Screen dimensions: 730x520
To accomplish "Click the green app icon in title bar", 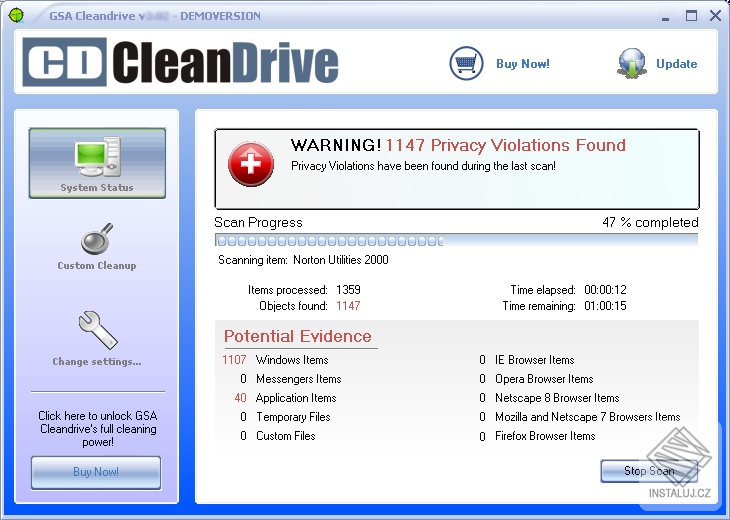I will tap(16, 15).
